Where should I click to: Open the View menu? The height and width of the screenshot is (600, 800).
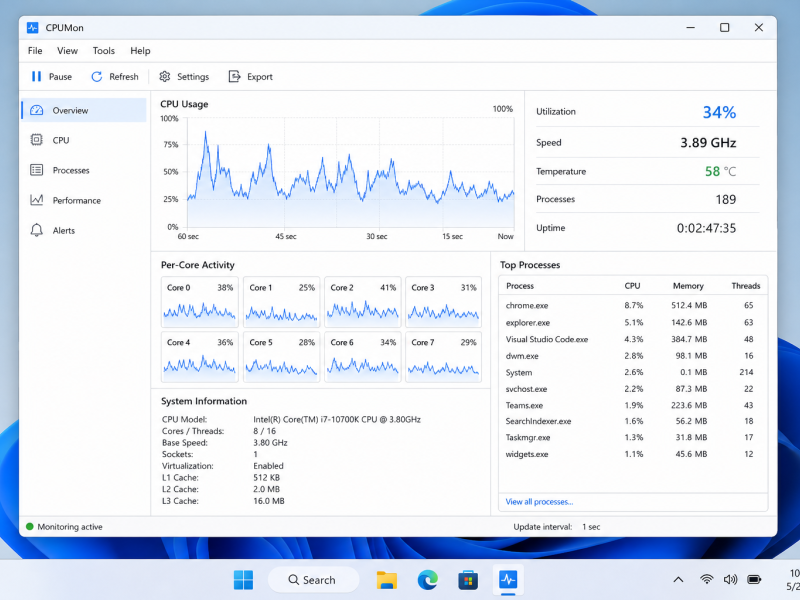tap(67, 51)
